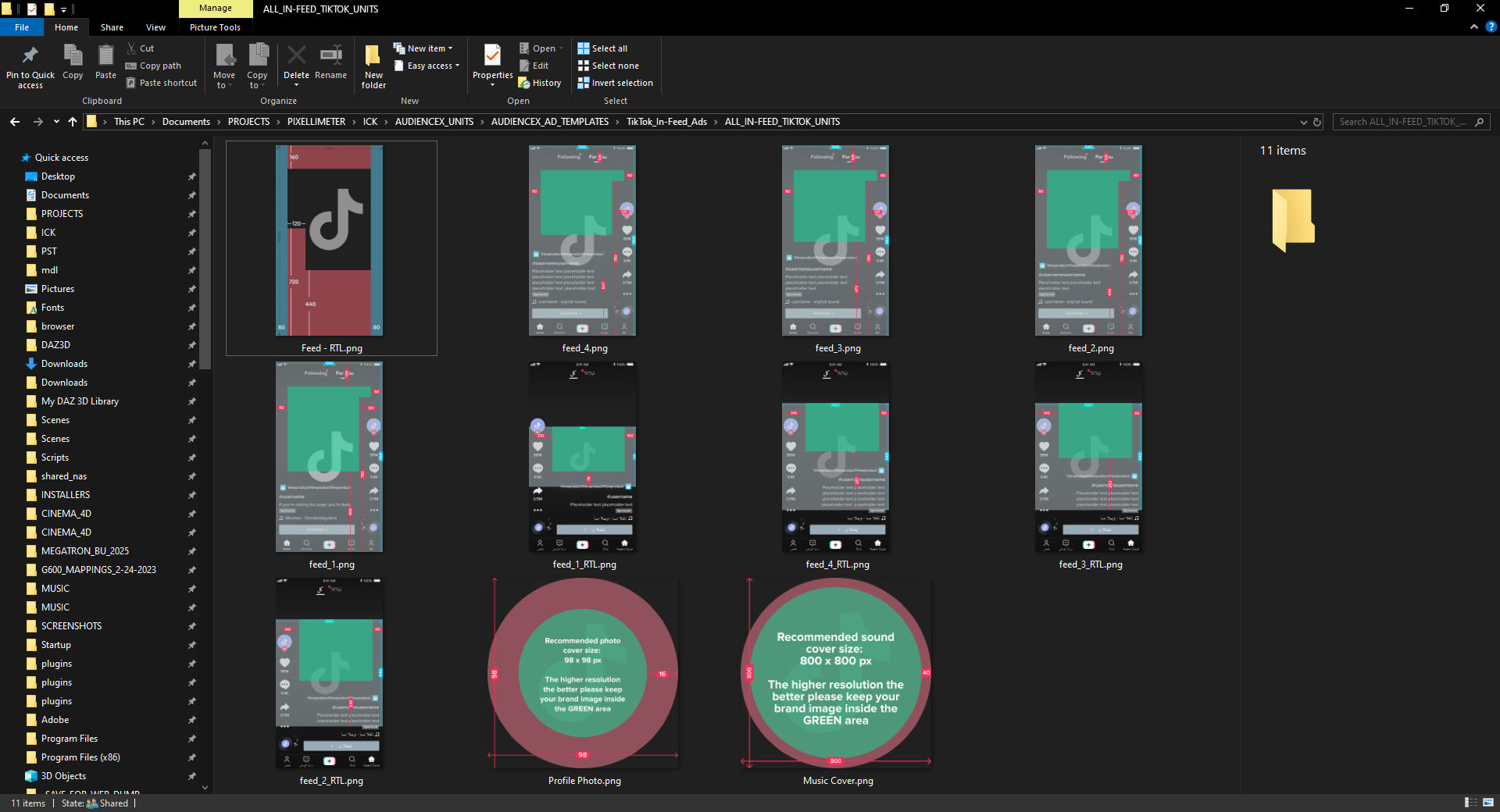Screen dimensions: 1500x812
Task: Click the Copy icon in Clipboard group
Action: (73, 56)
